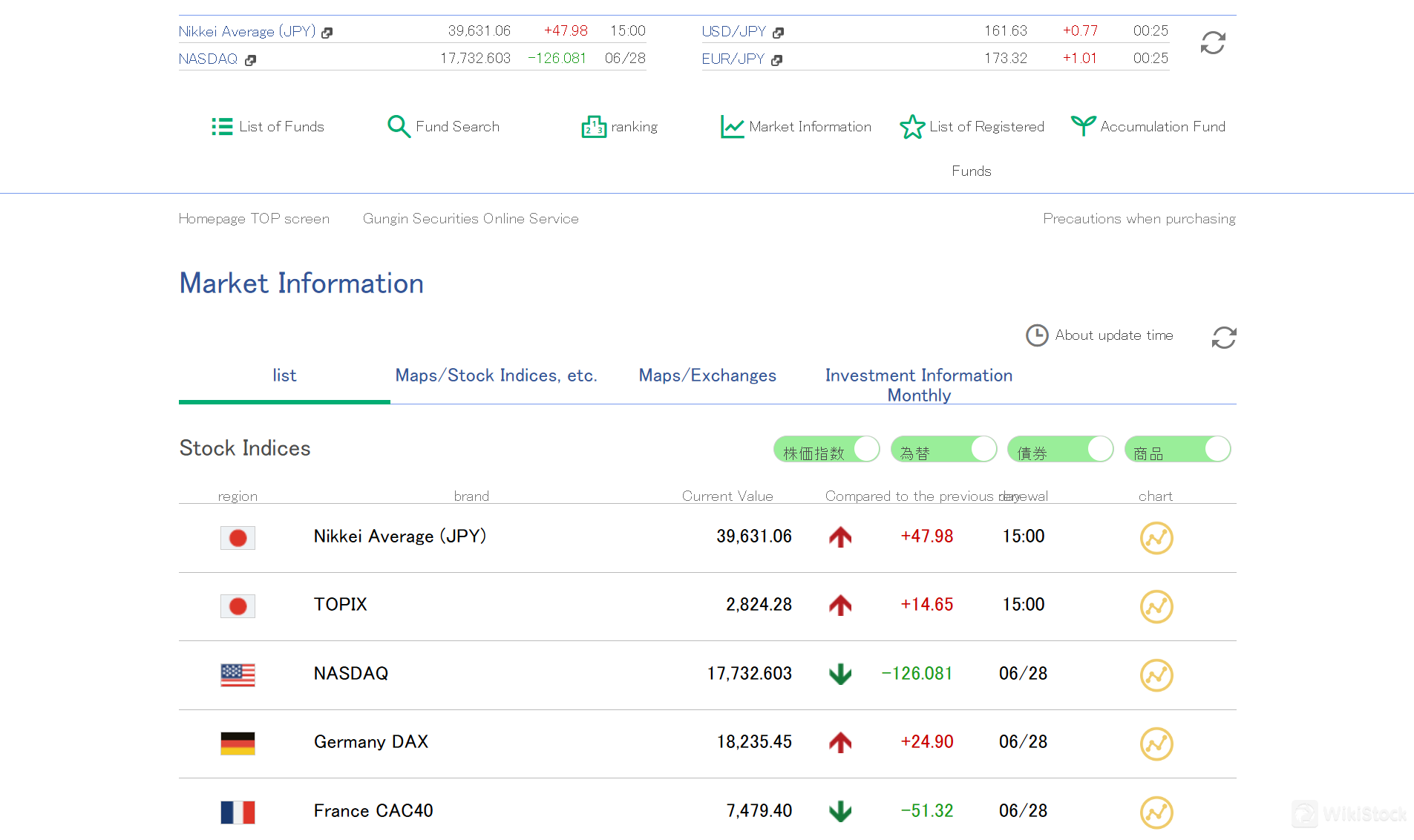Click the Homepage TOP screen link
Screen dimensions: 1414x840
pyautogui.click(x=254, y=218)
